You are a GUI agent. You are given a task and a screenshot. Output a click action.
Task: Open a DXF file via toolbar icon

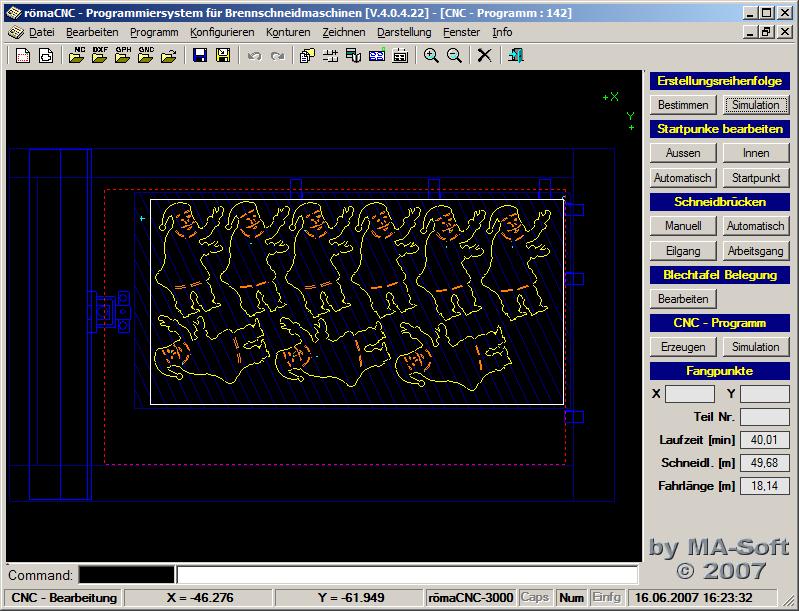click(100, 56)
